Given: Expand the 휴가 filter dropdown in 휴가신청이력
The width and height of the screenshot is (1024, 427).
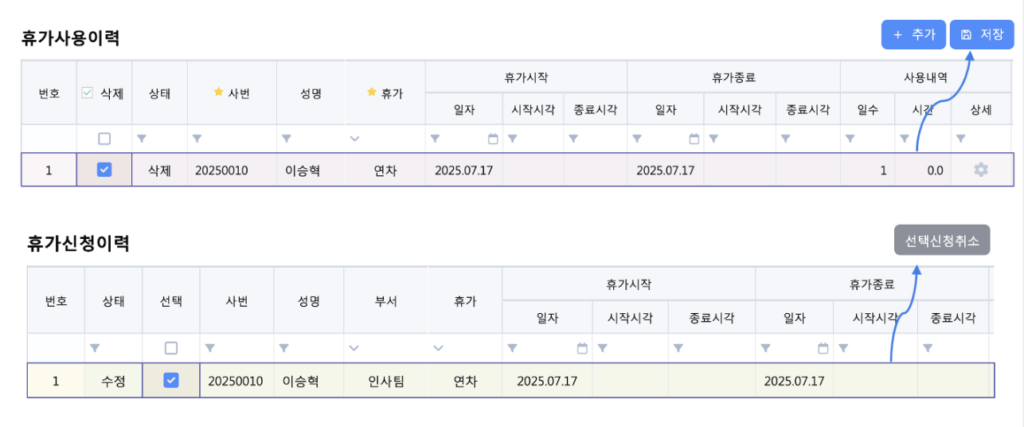Looking at the screenshot, I should point(436,348).
